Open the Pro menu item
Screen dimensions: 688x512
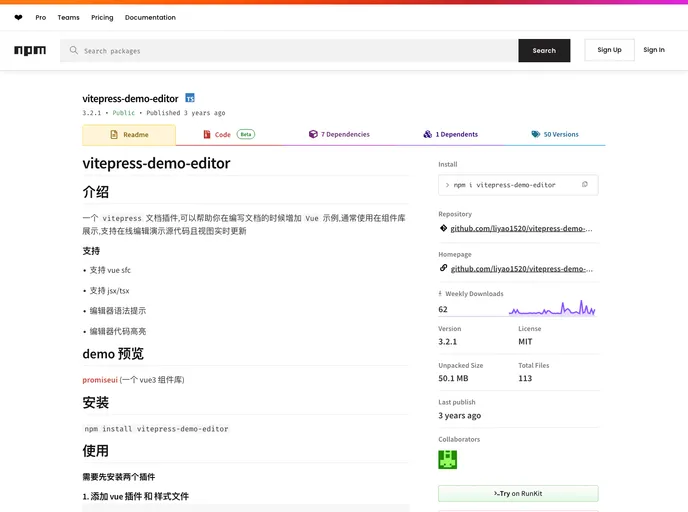click(41, 18)
